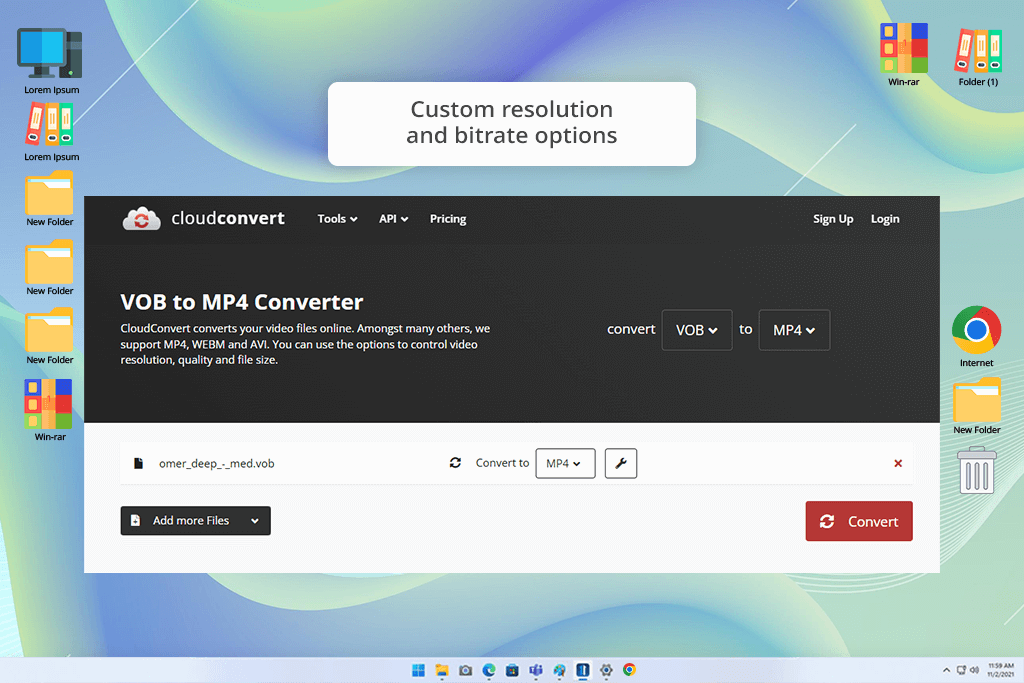Launch Microsoft Edge from the taskbar
This screenshot has height=683, width=1024.
coord(488,670)
